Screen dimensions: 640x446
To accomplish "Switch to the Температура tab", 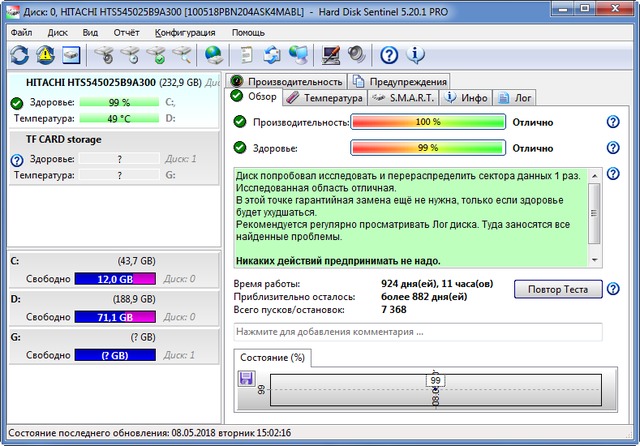I will [324, 98].
